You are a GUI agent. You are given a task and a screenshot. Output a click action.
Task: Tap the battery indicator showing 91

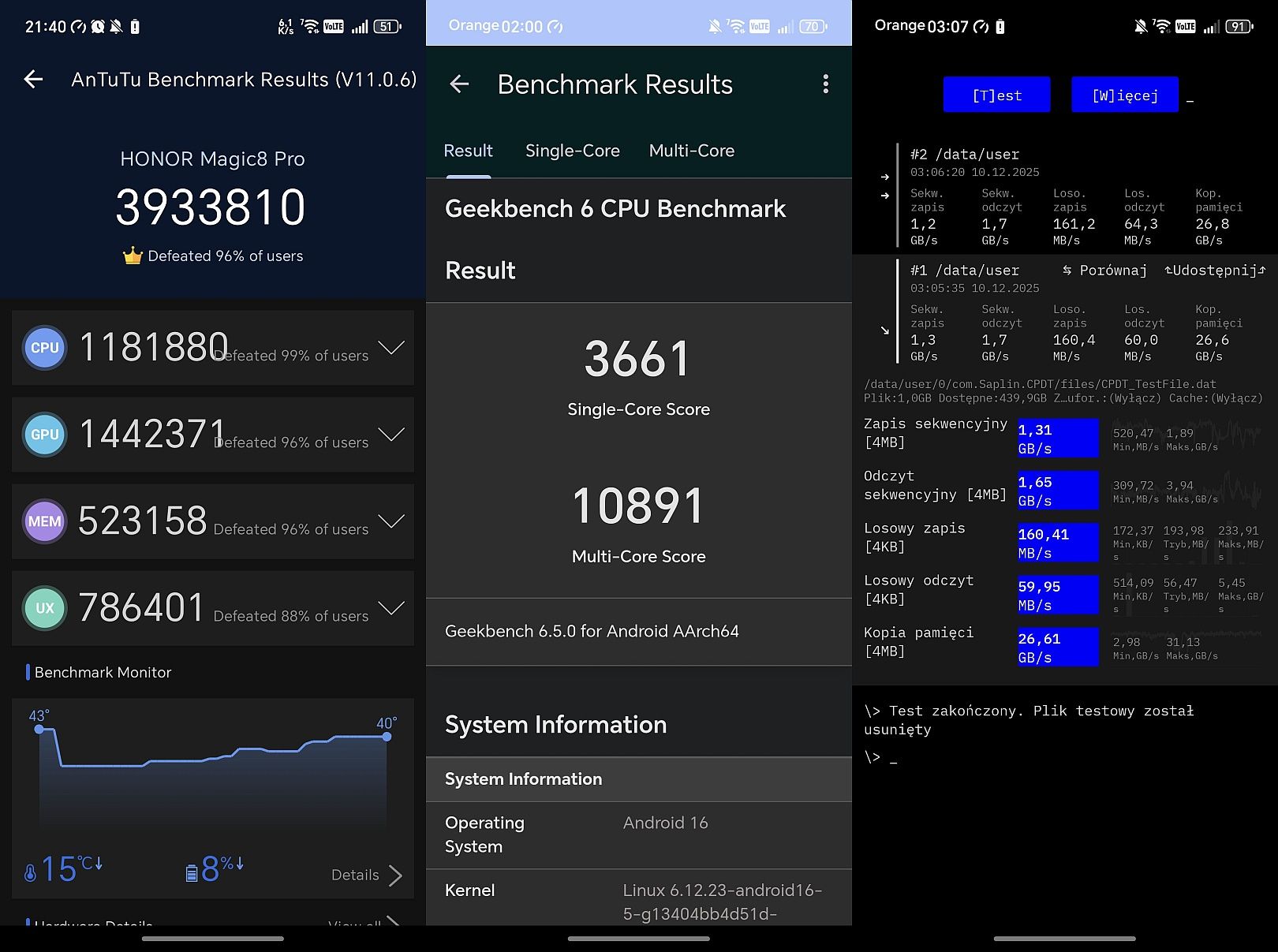tap(1239, 27)
